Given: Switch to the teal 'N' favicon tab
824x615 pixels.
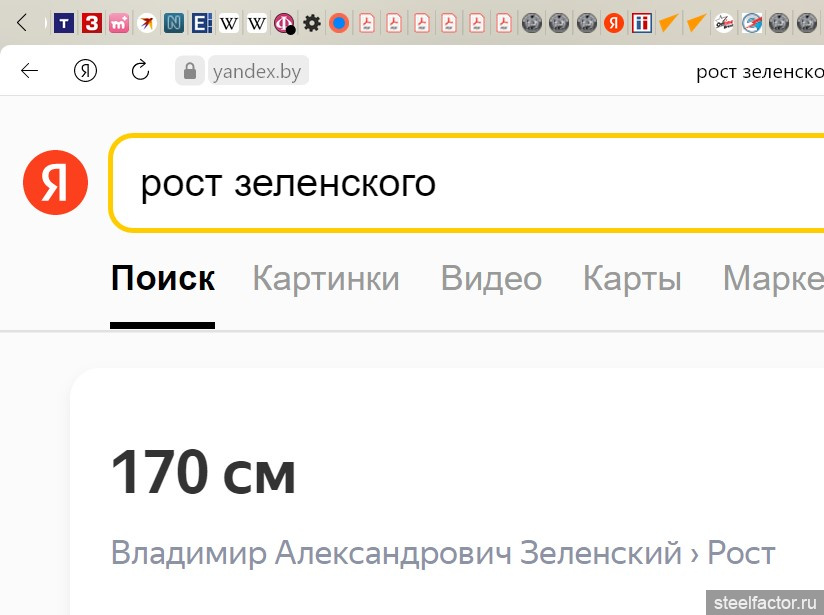Looking at the screenshot, I should 174,23.
